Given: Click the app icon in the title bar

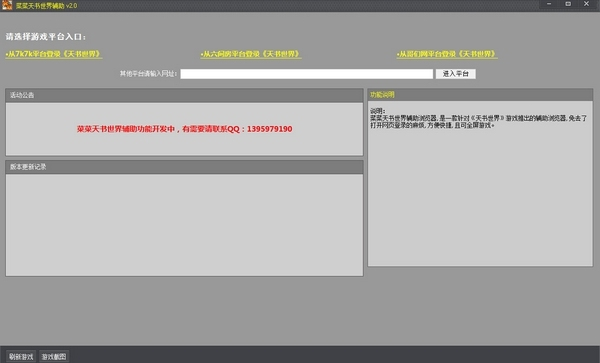Looking at the screenshot, I should point(7,5).
